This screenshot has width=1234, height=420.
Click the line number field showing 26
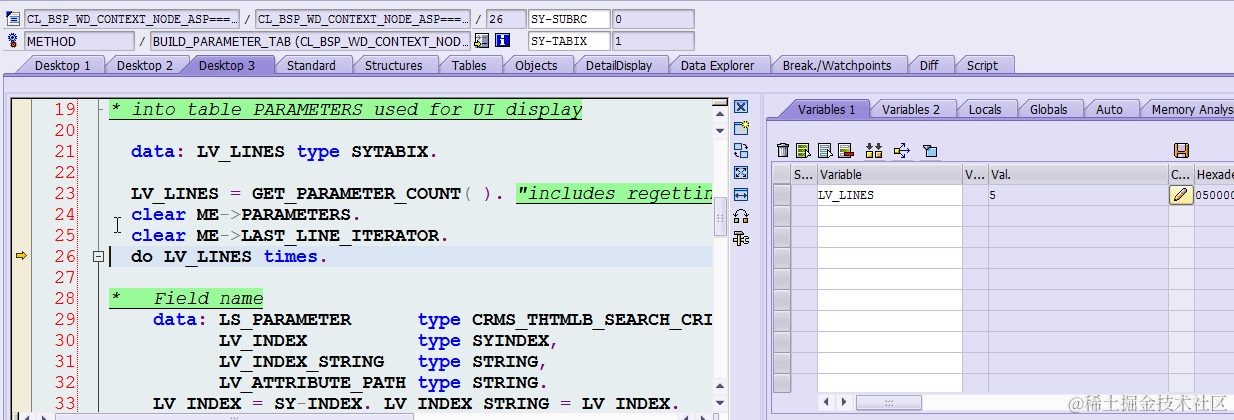(x=505, y=19)
